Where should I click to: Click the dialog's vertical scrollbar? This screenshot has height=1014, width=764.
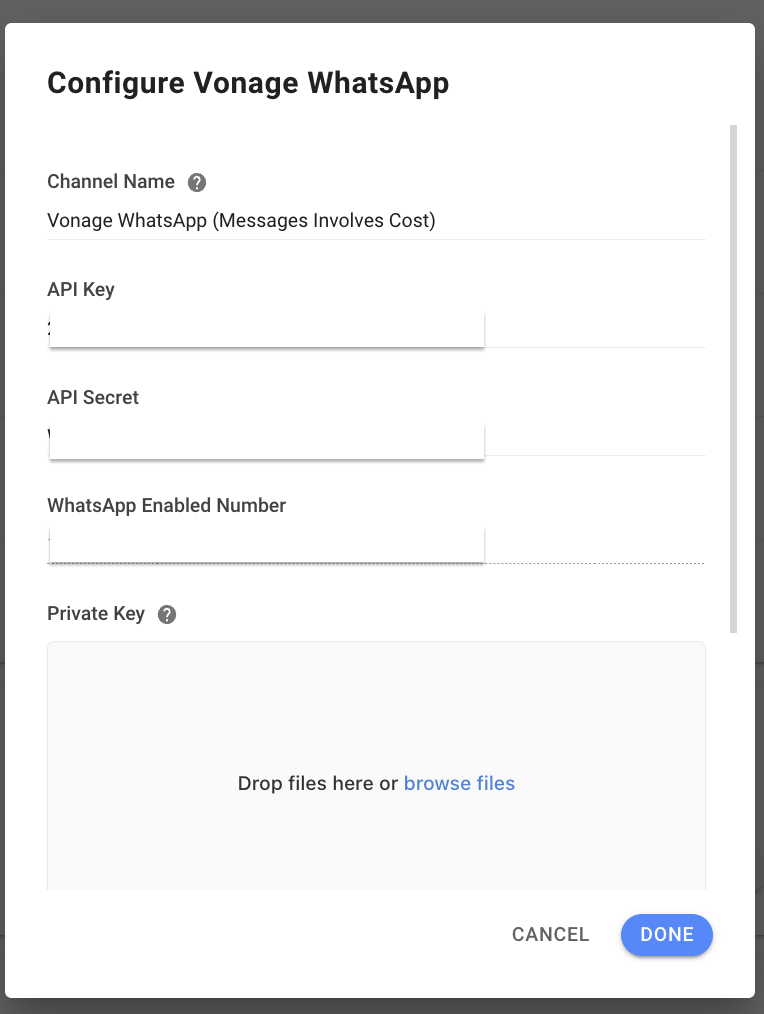tap(733, 378)
